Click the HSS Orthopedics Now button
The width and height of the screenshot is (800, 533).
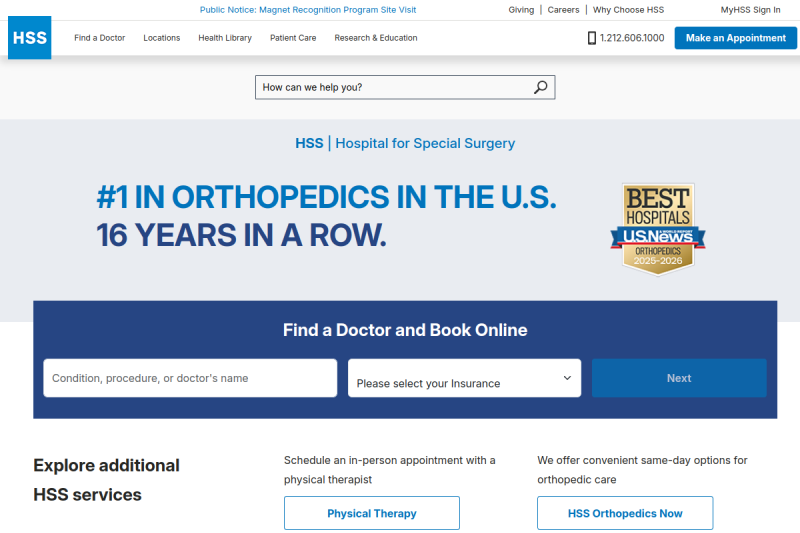pyautogui.click(x=625, y=513)
